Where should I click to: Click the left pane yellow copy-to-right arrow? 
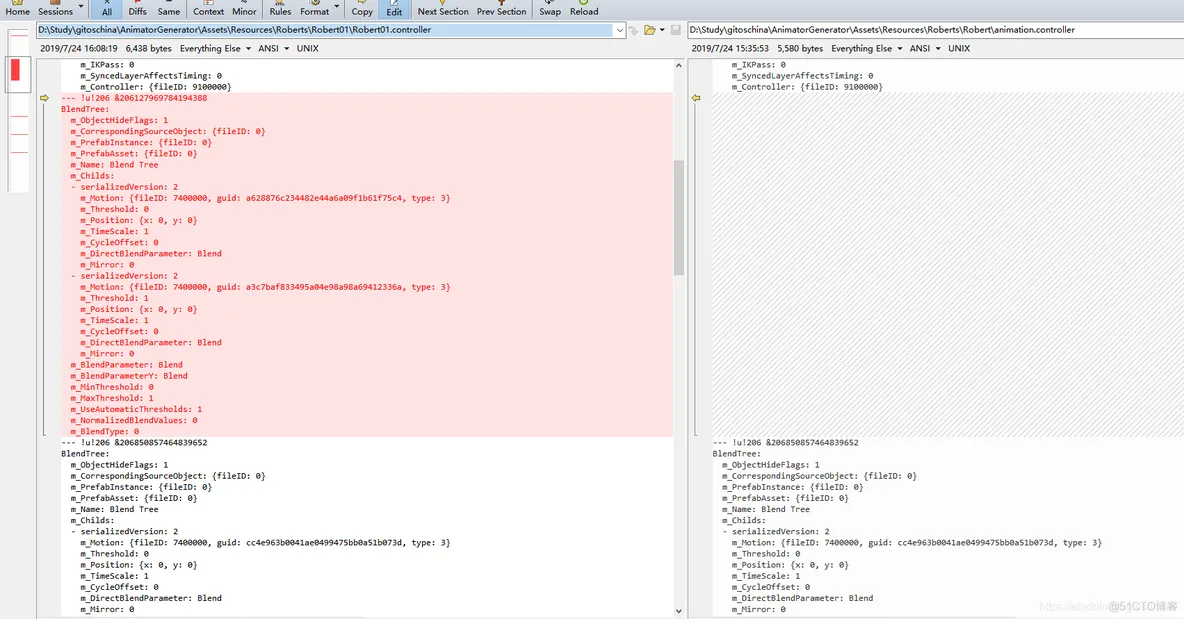pyautogui.click(x=45, y=98)
